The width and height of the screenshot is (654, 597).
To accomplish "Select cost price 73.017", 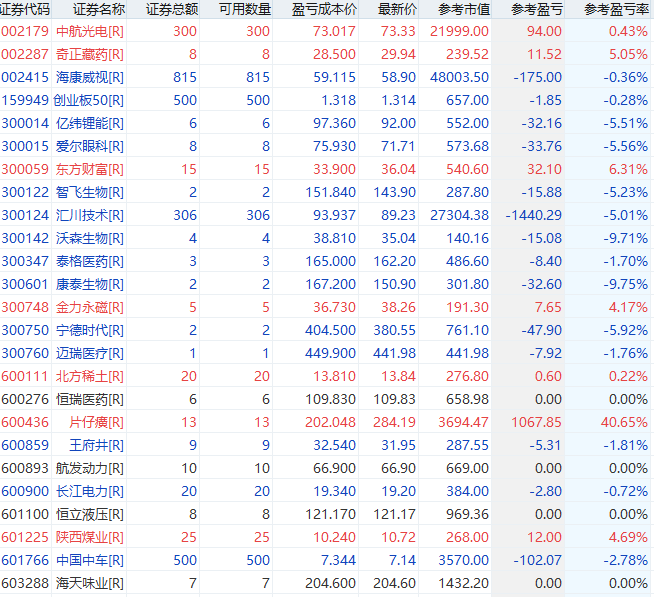I will (x=334, y=31).
